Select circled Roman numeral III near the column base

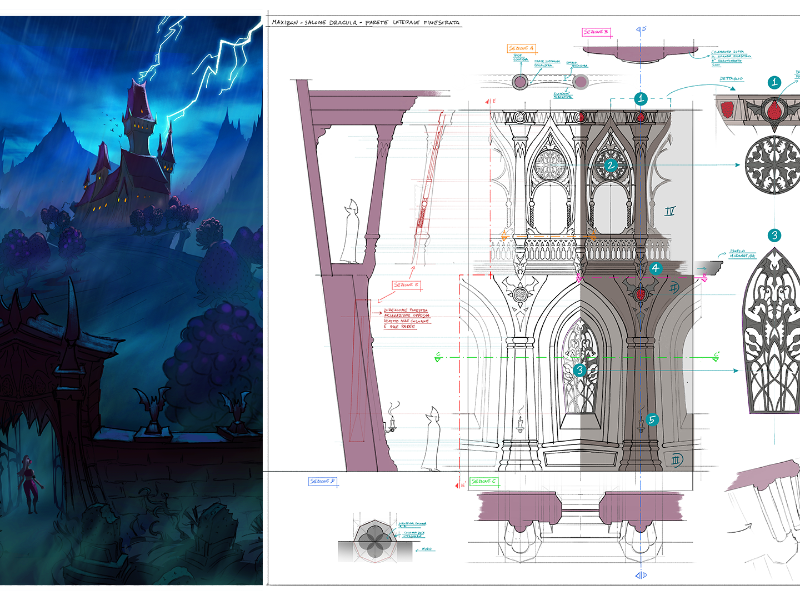(676, 459)
